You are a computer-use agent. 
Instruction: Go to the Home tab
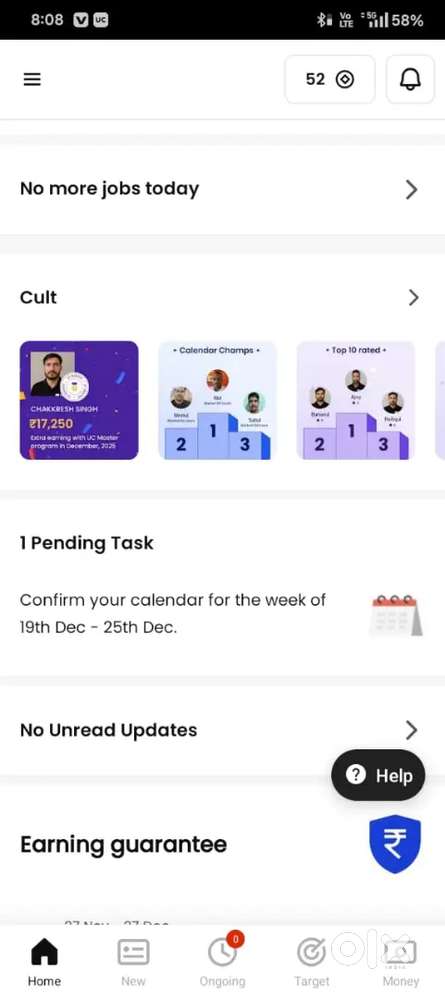tap(44, 963)
